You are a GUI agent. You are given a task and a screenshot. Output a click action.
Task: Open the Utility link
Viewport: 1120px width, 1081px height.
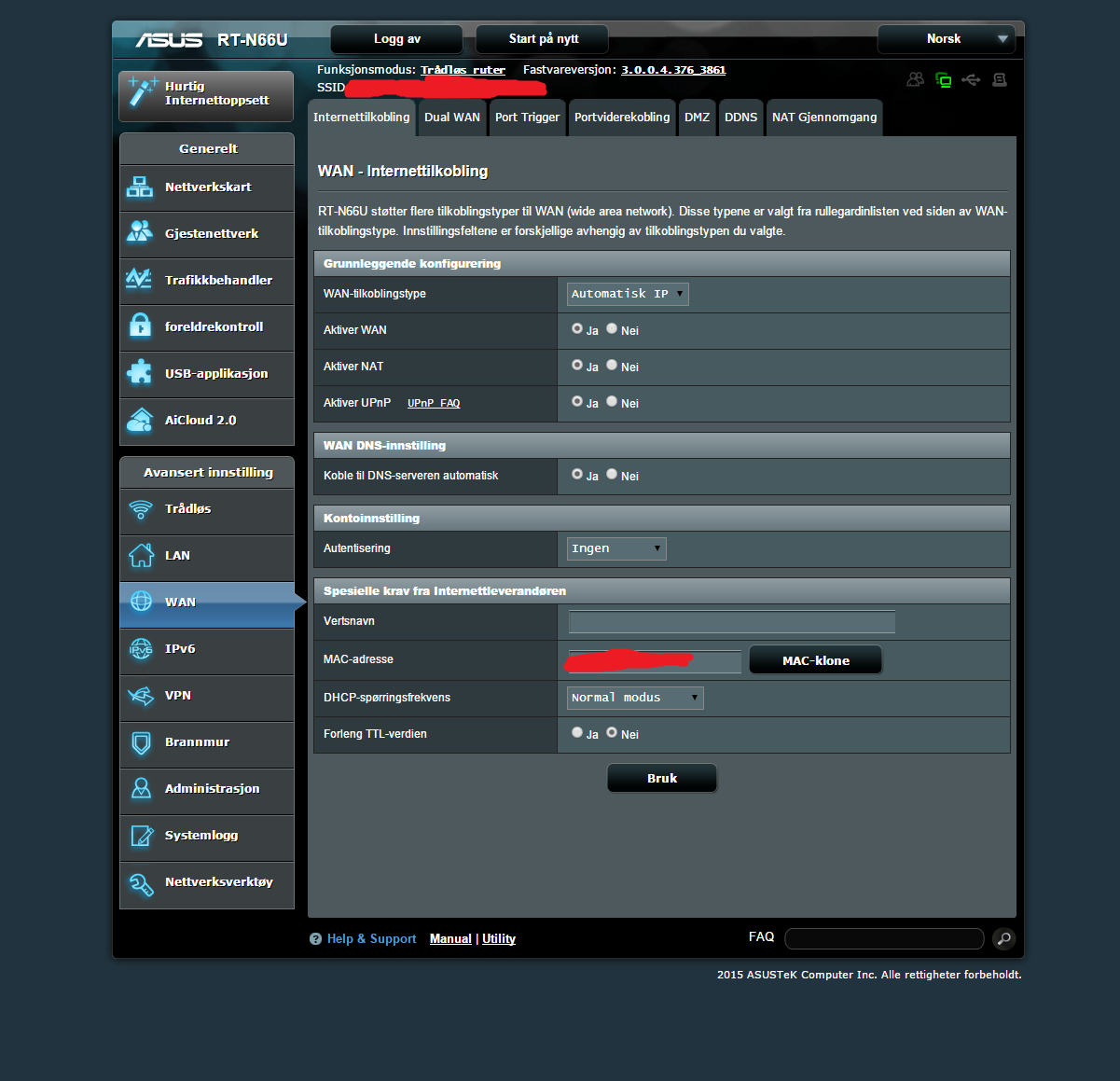(x=499, y=939)
